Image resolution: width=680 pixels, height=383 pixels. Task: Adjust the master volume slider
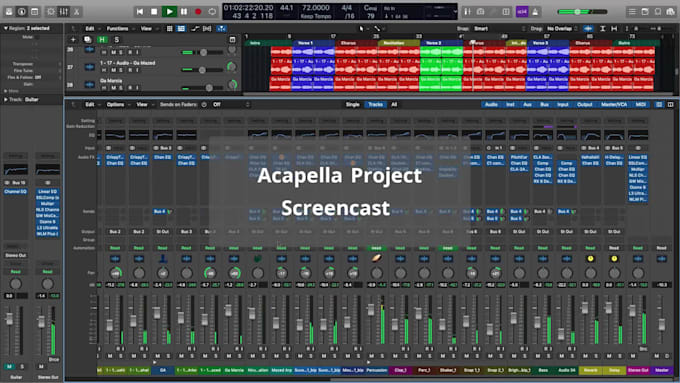tap(582, 12)
